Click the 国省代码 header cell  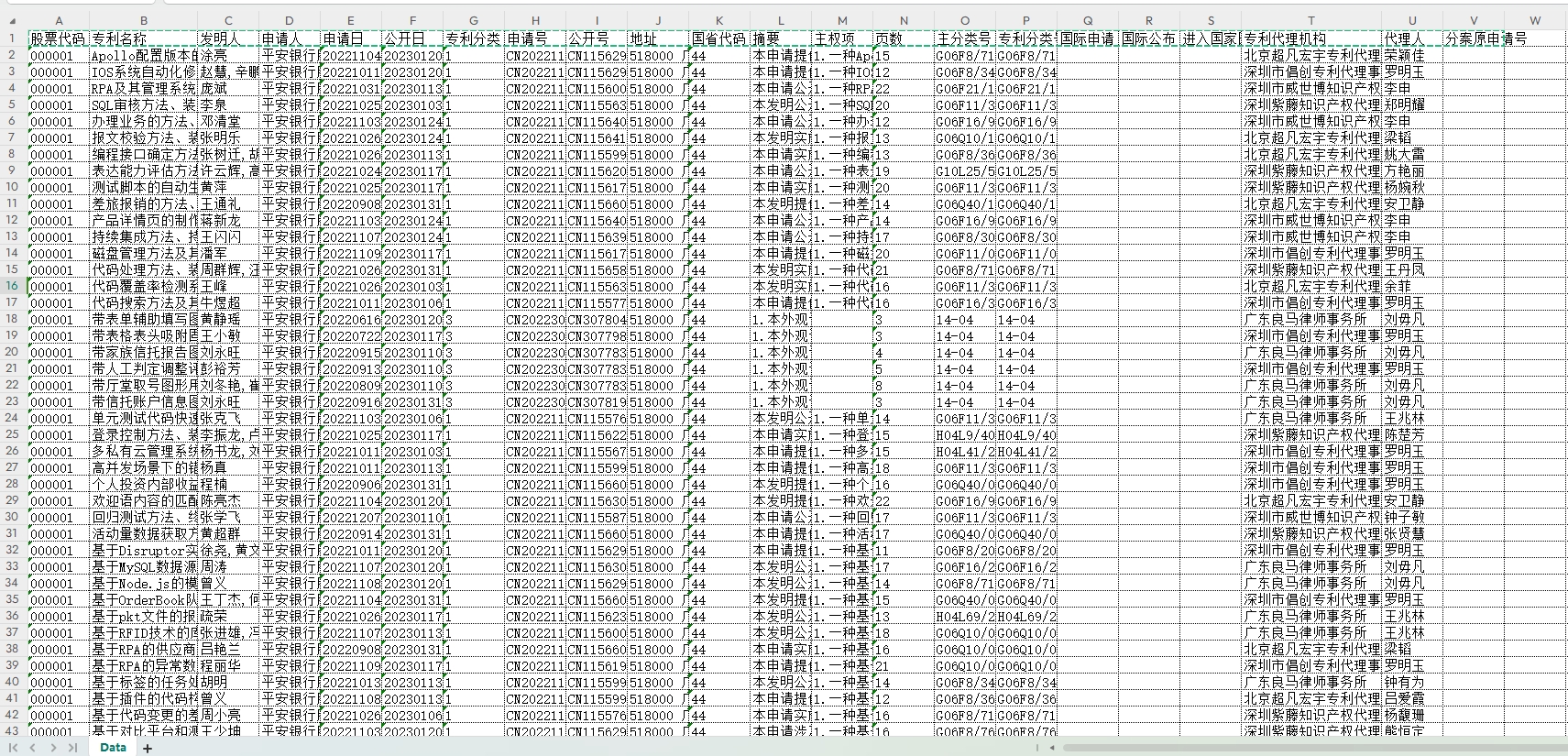(719, 38)
